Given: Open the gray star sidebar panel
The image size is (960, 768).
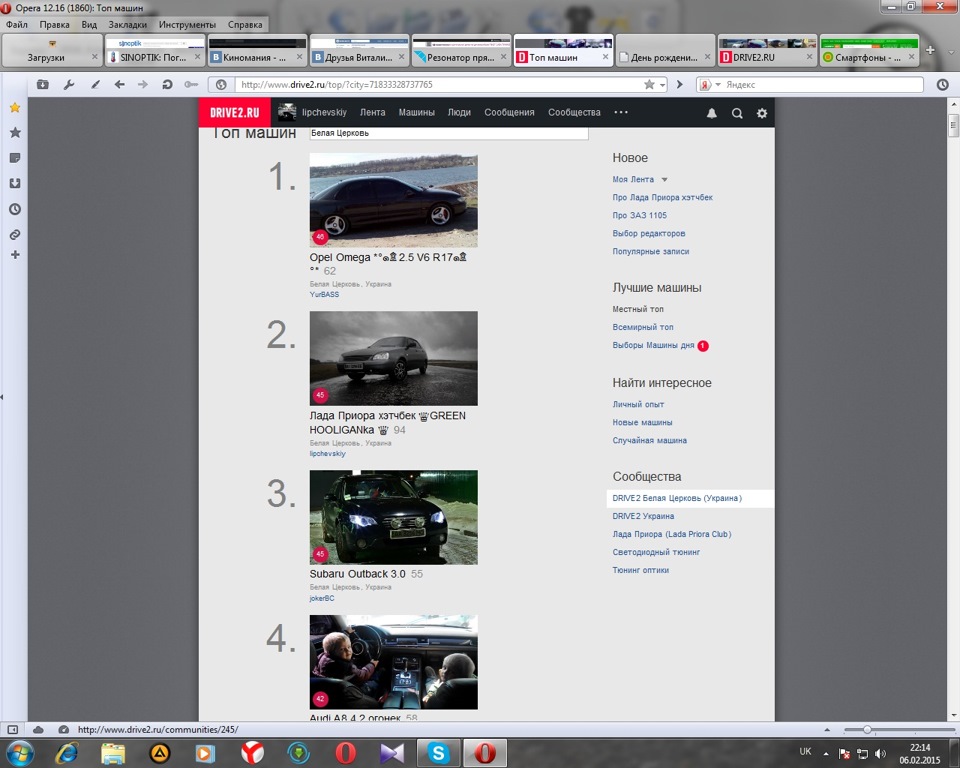Looking at the screenshot, I should pyautogui.click(x=15, y=132).
